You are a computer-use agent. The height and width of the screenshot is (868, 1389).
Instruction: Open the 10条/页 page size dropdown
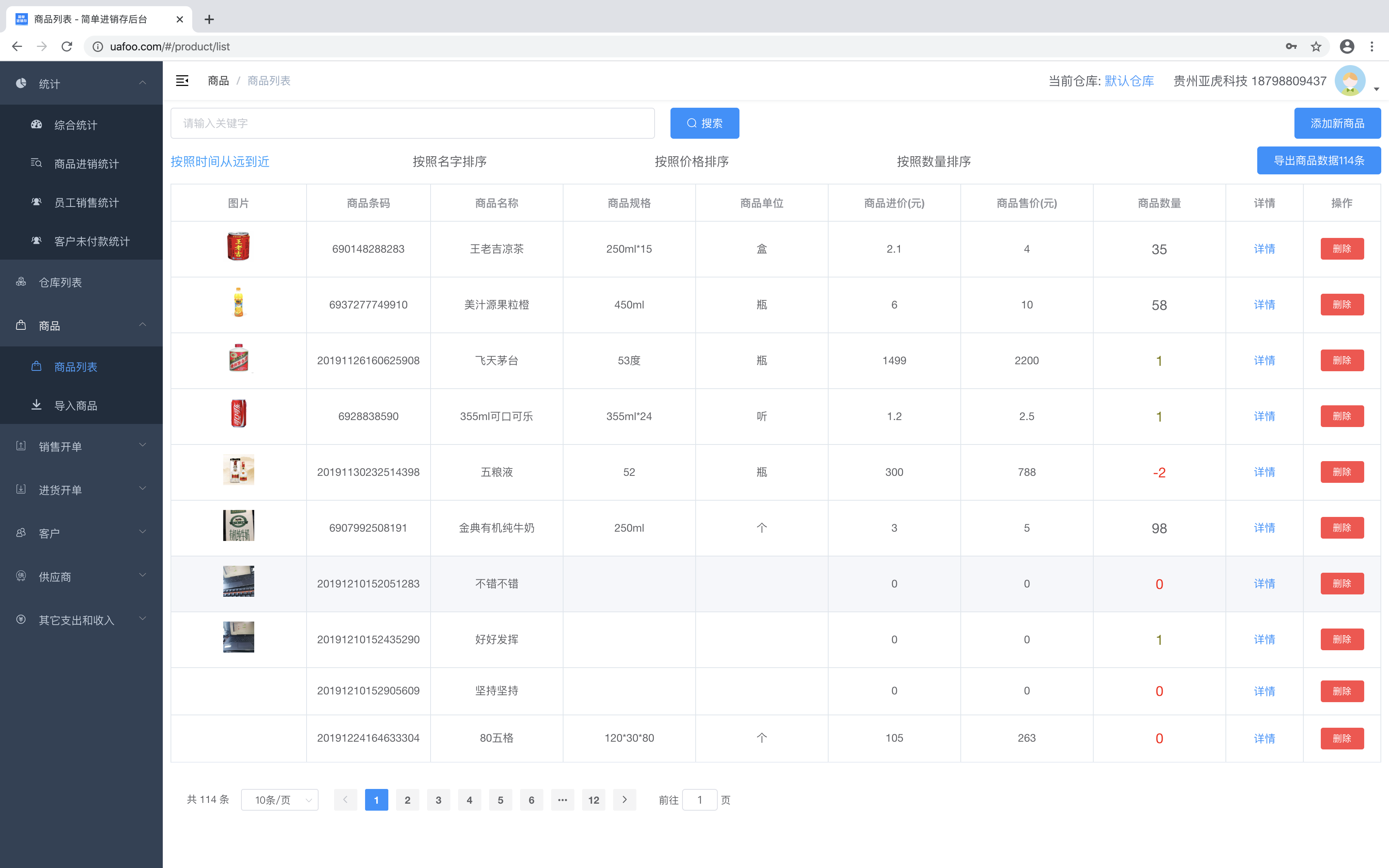(x=279, y=800)
